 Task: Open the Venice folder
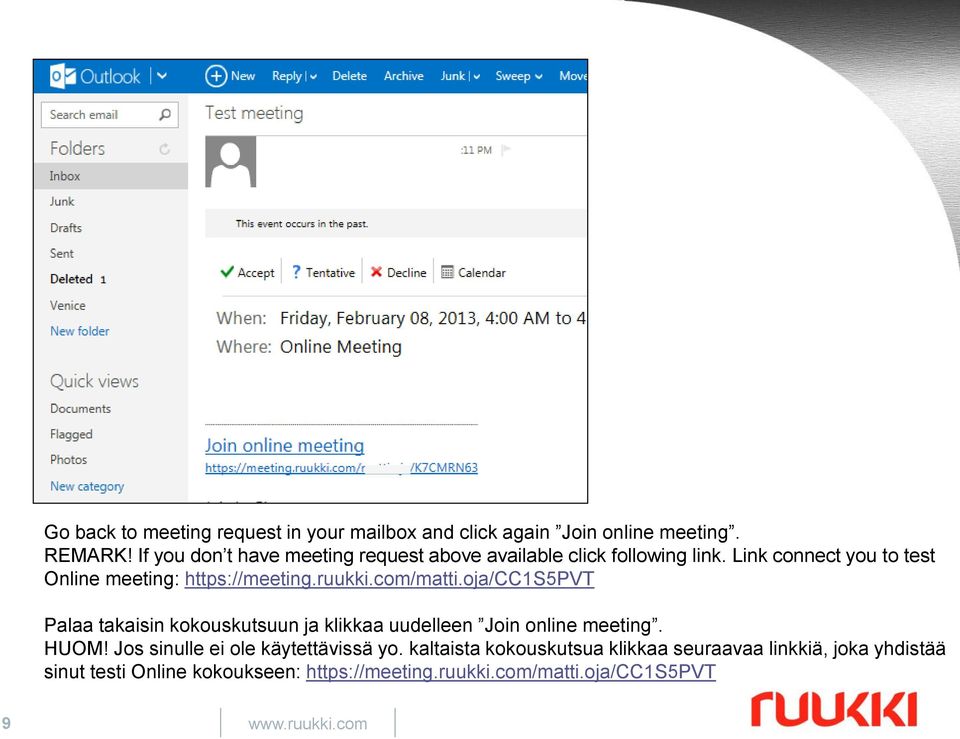tap(67, 306)
